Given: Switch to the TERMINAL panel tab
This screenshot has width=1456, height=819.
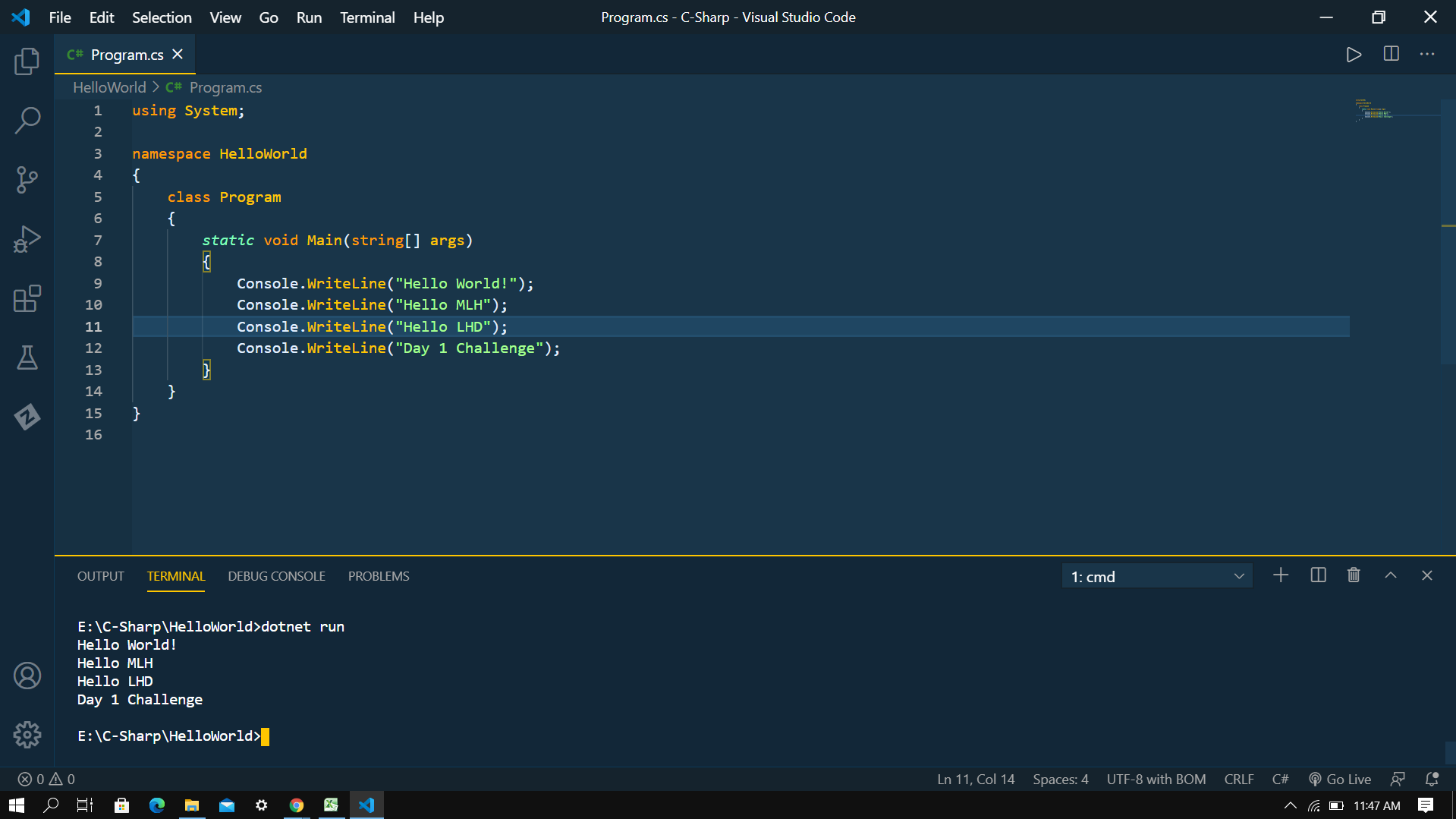Looking at the screenshot, I should 176,576.
